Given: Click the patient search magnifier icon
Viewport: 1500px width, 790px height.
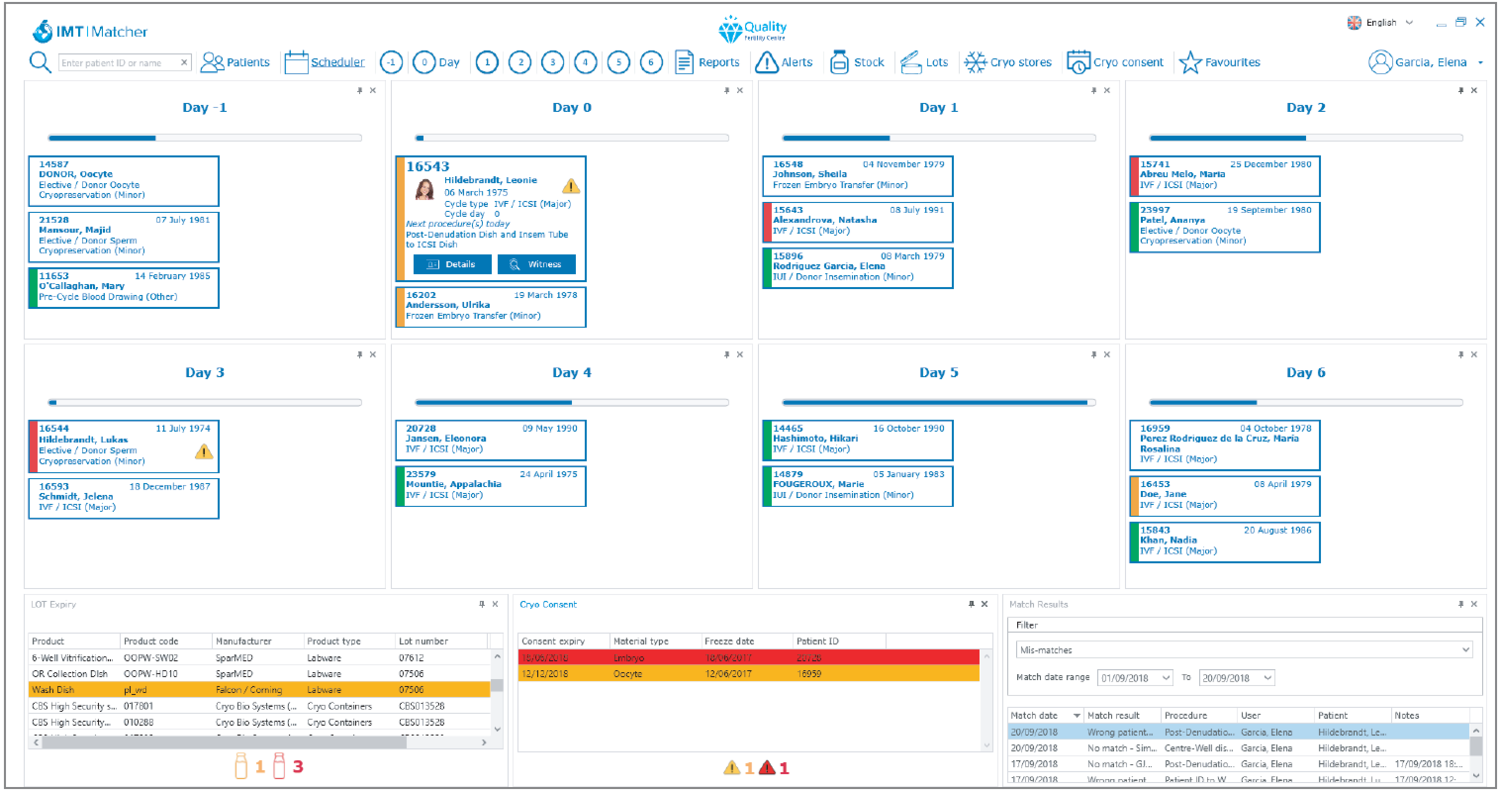Looking at the screenshot, I should 40,62.
